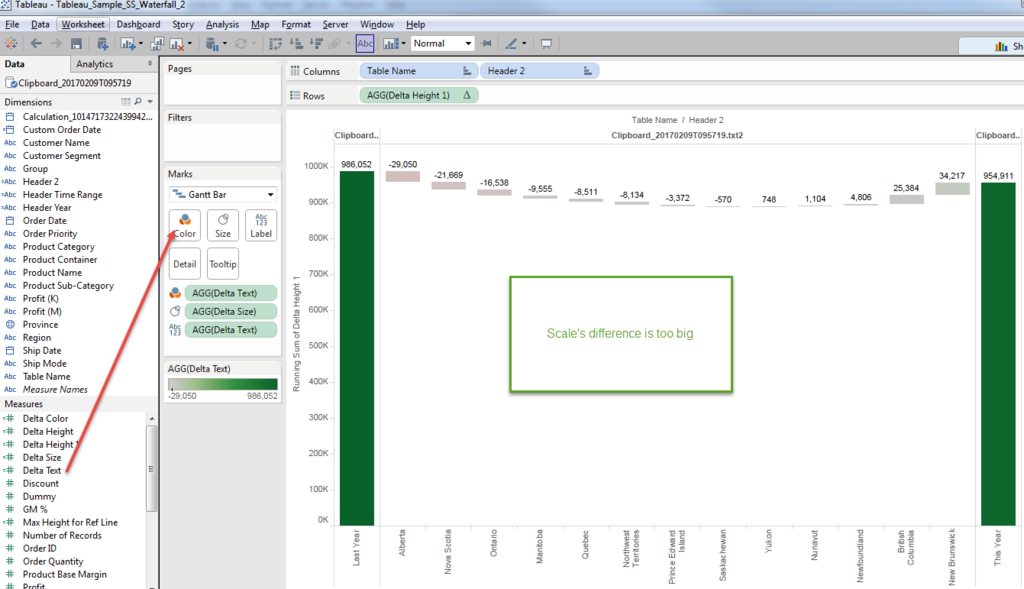Image resolution: width=1024 pixels, height=589 pixels.
Task: Click the view-as-grid icon in Dimensions header
Action: [125, 102]
